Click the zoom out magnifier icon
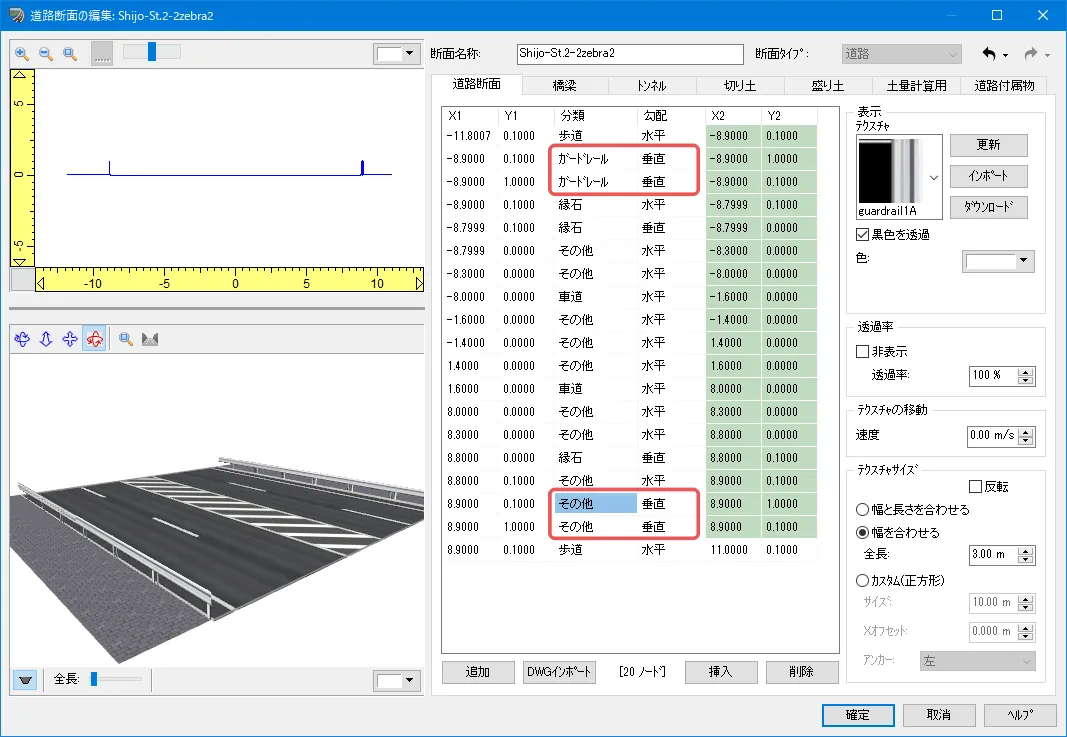 (x=46, y=53)
